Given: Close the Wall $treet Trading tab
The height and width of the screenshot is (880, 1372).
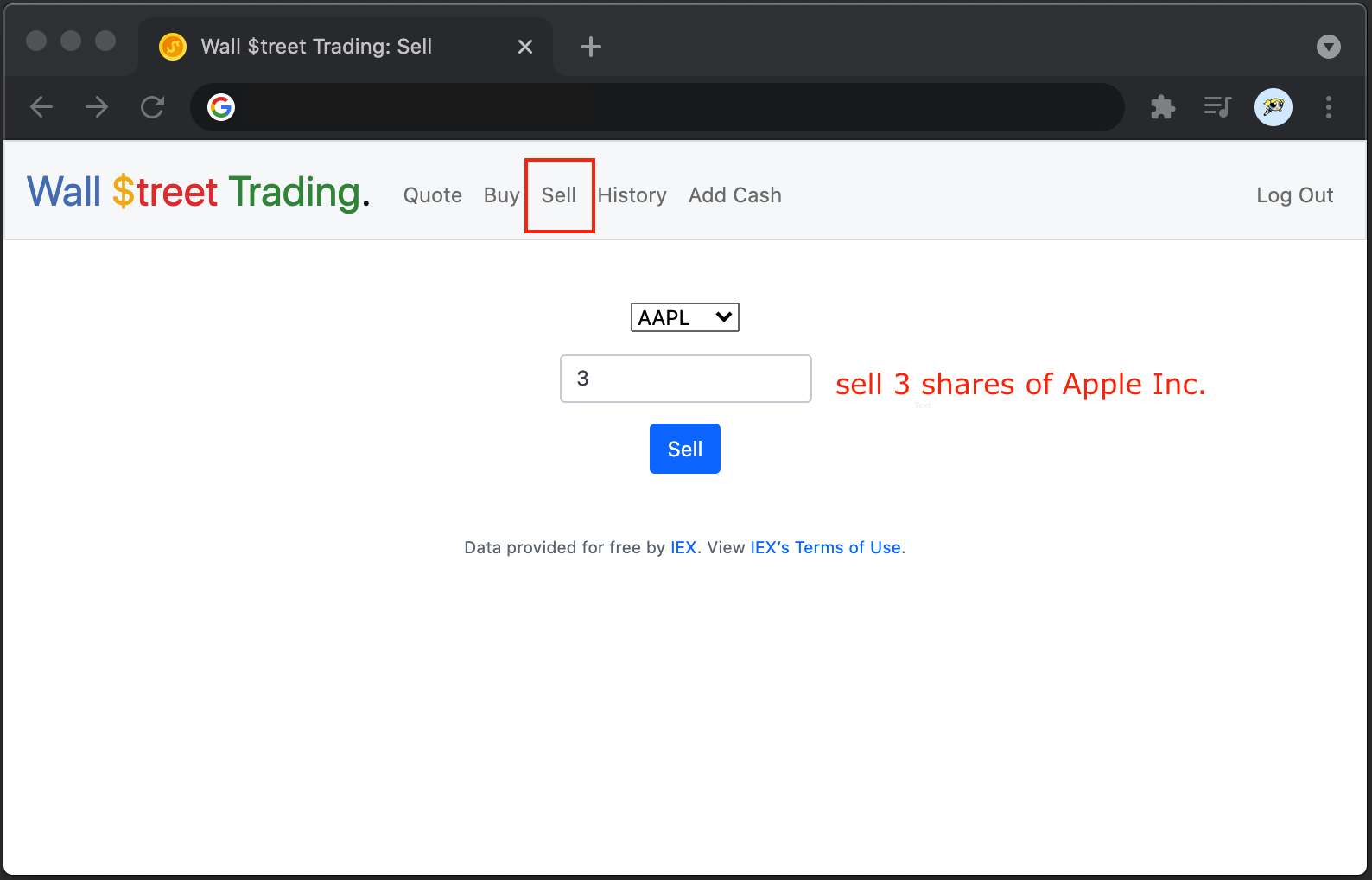Looking at the screenshot, I should point(525,47).
